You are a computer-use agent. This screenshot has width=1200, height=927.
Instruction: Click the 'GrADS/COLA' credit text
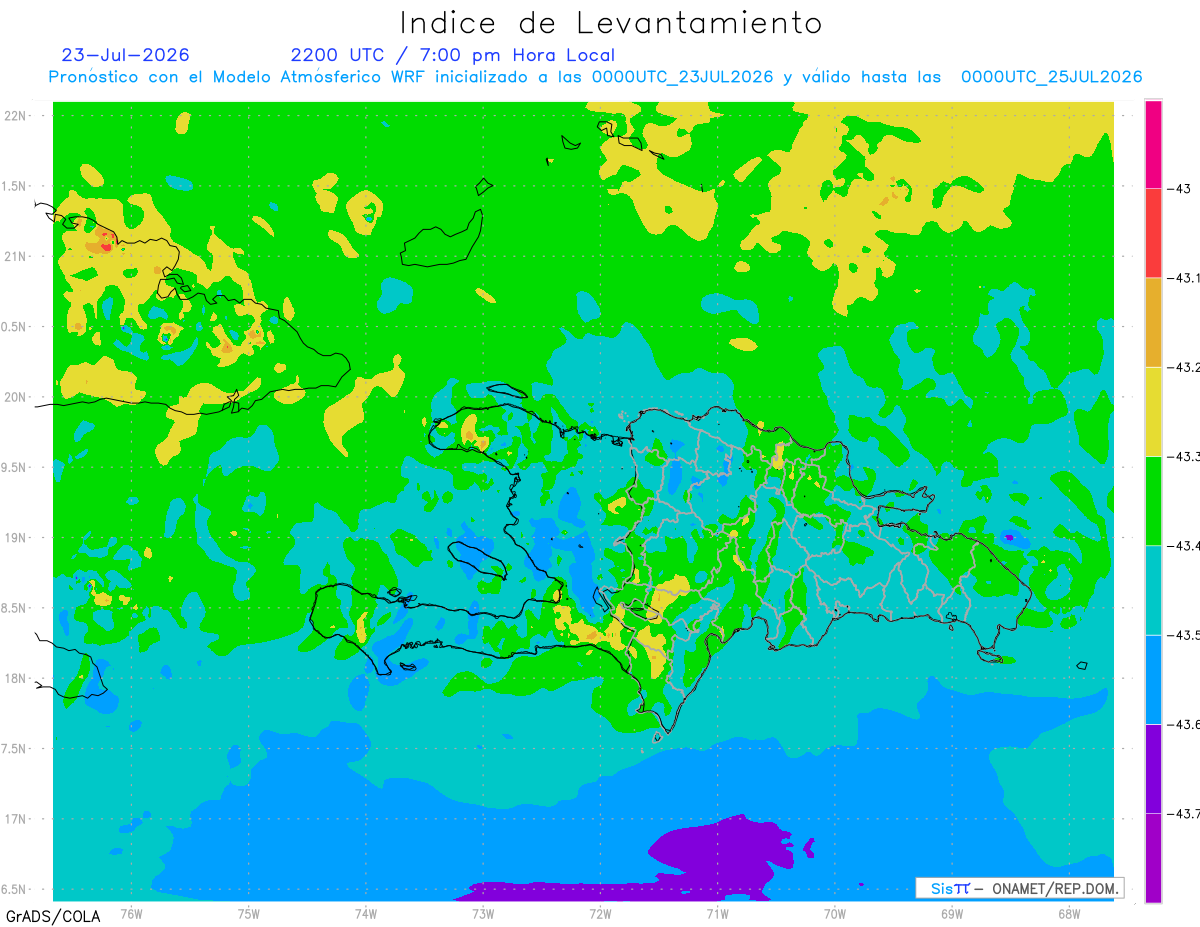click(x=53, y=916)
